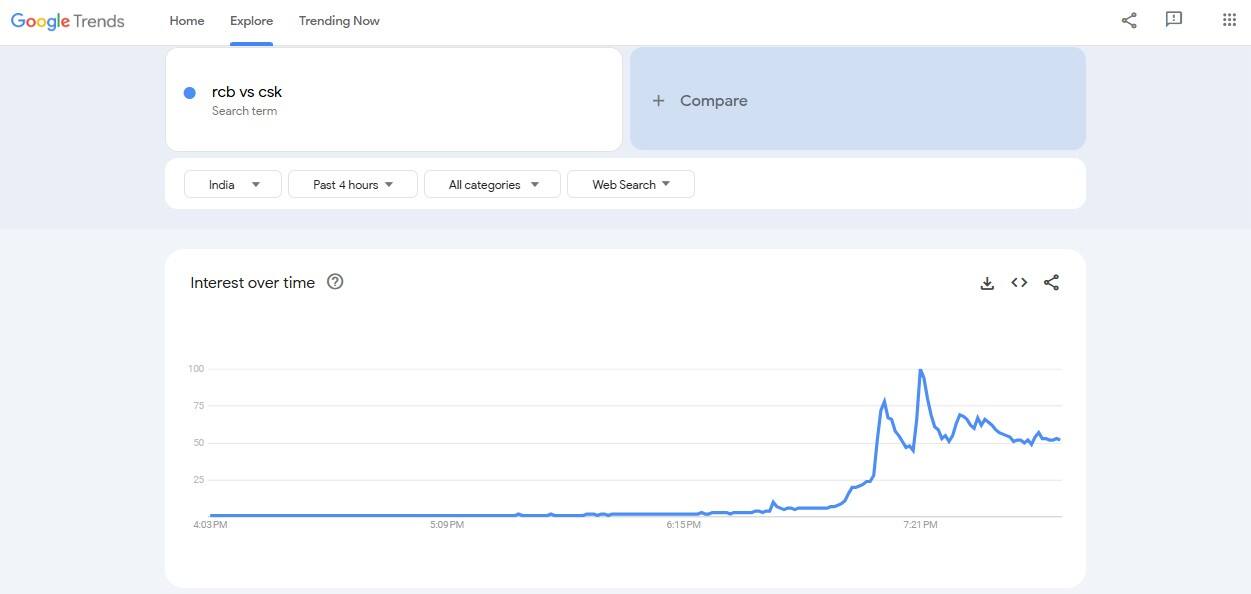Viewport: 1251px width, 594px height.
Task: Switch to the Trending Now tab
Action: 339,21
